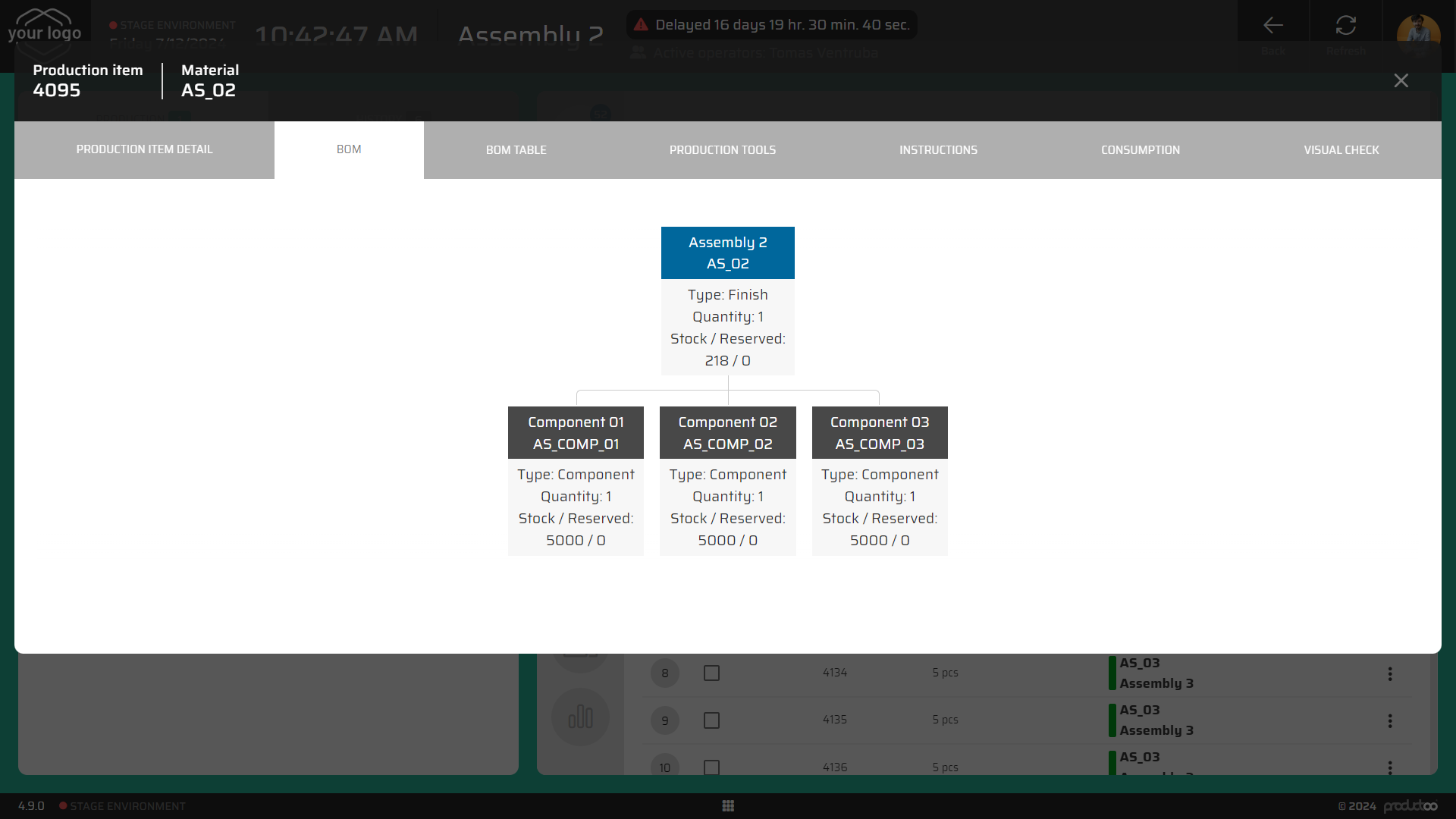Switch to the PRODUCTION TOOLS tab
The image size is (1456, 819).
[722, 150]
